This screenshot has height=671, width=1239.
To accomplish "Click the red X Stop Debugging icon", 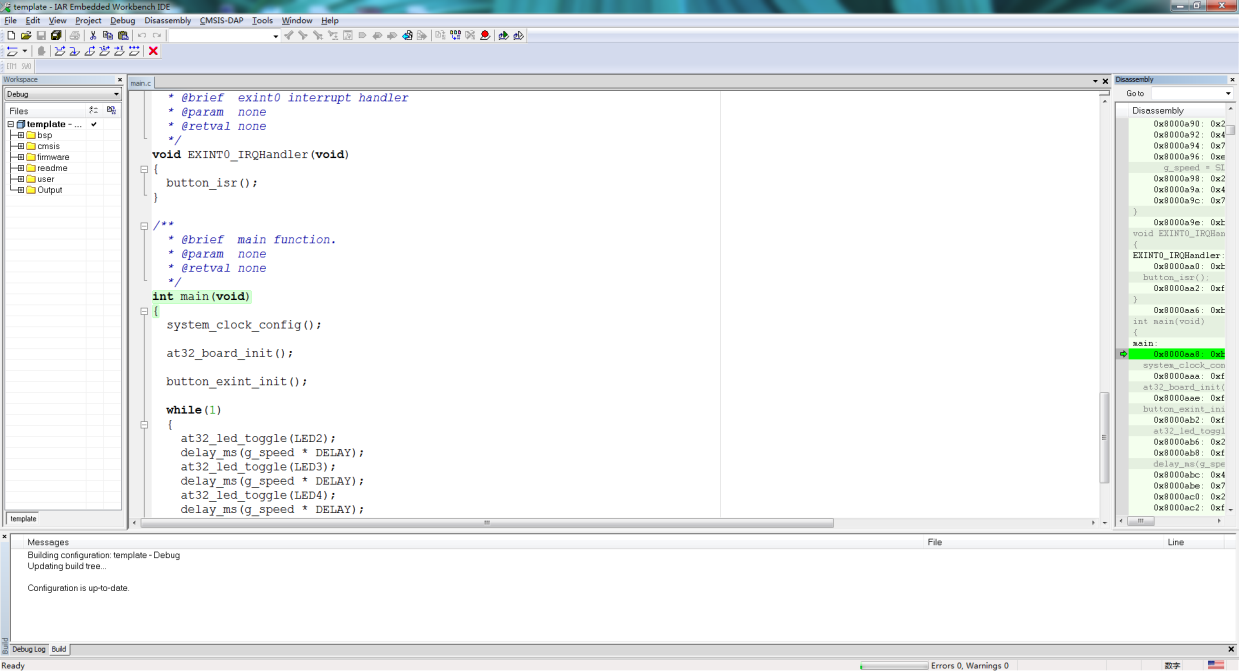I will pyautogui.click(x=153, y=51).
